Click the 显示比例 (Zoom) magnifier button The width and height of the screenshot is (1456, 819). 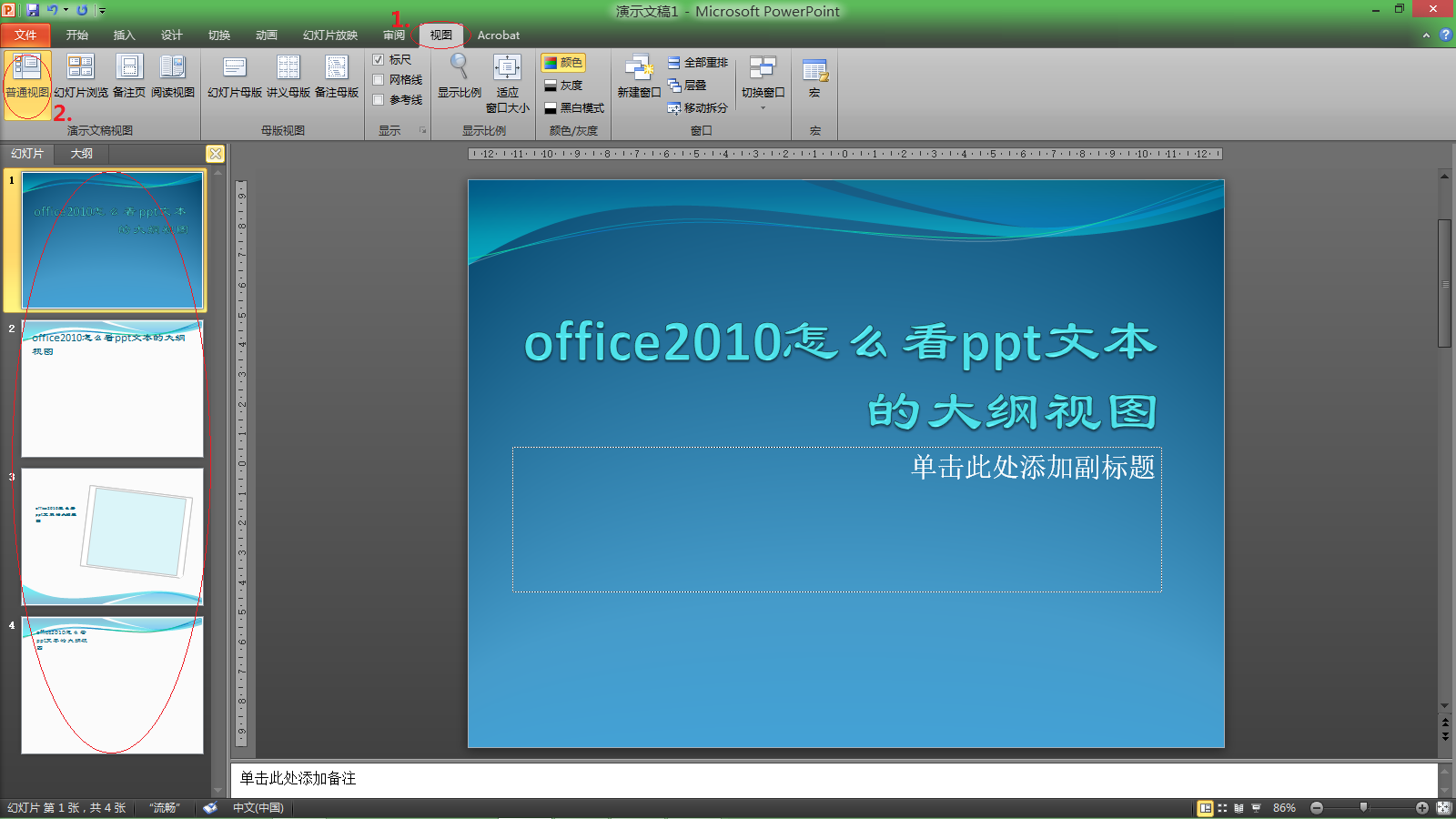460,76
